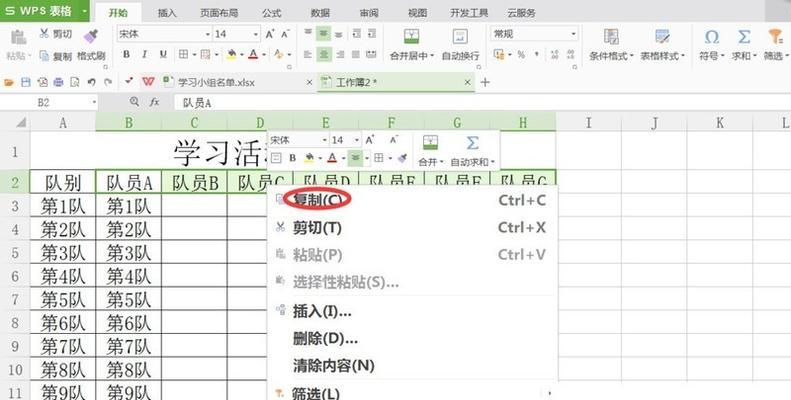Select the Format Painter (格式刷) brush
The width and height of the screenshot is (791, 400).
click(91, 35)
